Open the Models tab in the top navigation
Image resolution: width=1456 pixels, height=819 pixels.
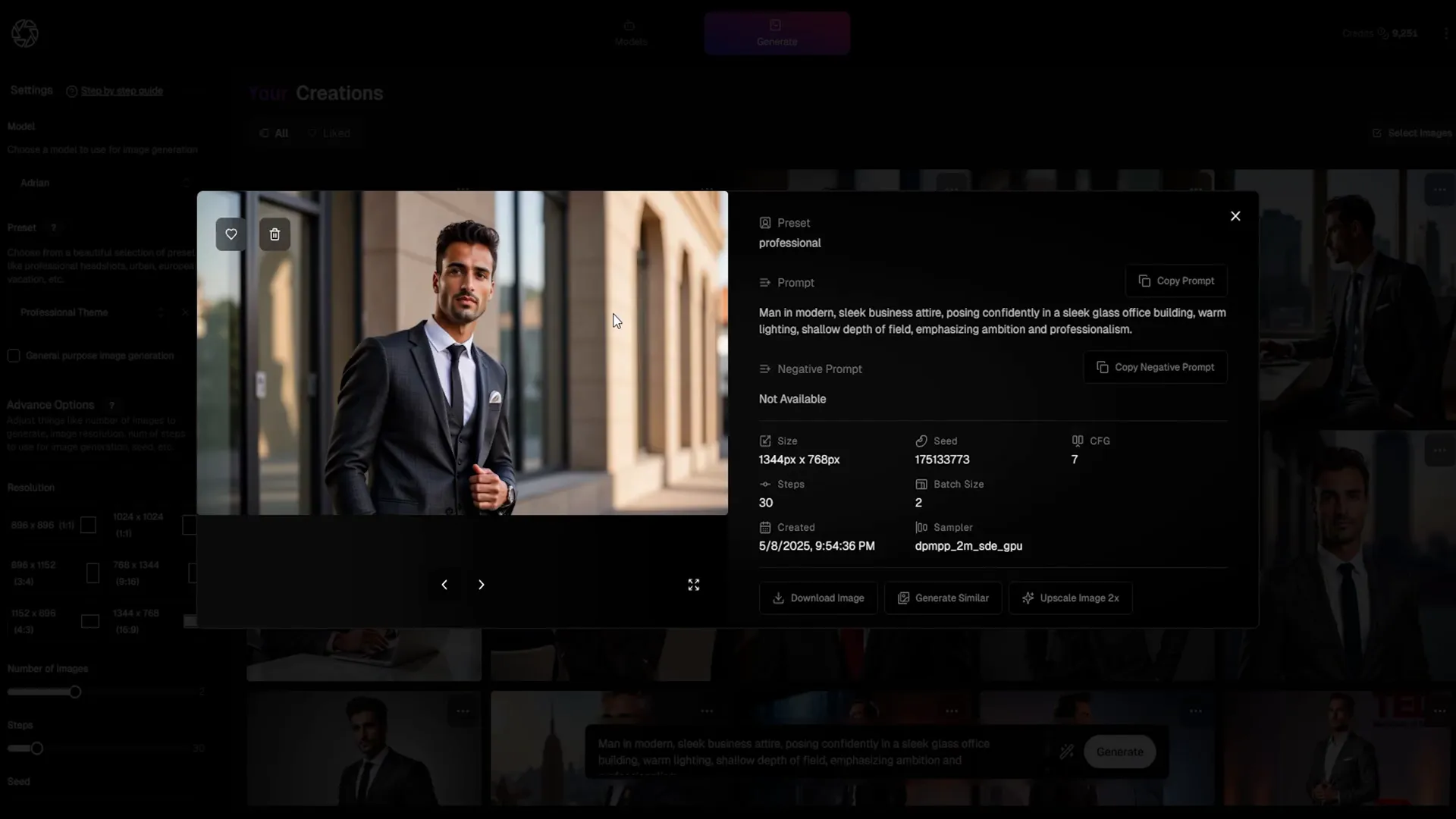(630, 33)
